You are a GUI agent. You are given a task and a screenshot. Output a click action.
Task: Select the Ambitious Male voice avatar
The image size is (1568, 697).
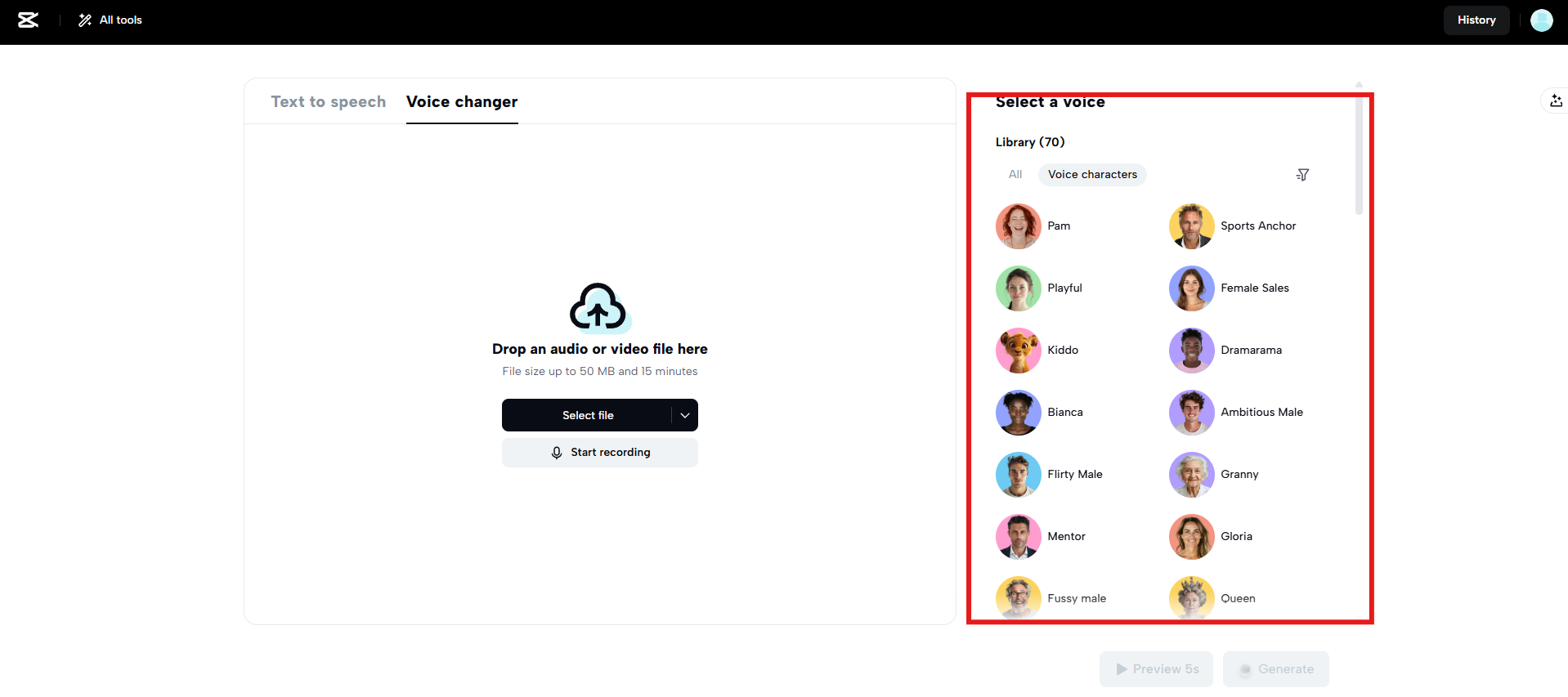1192,413
